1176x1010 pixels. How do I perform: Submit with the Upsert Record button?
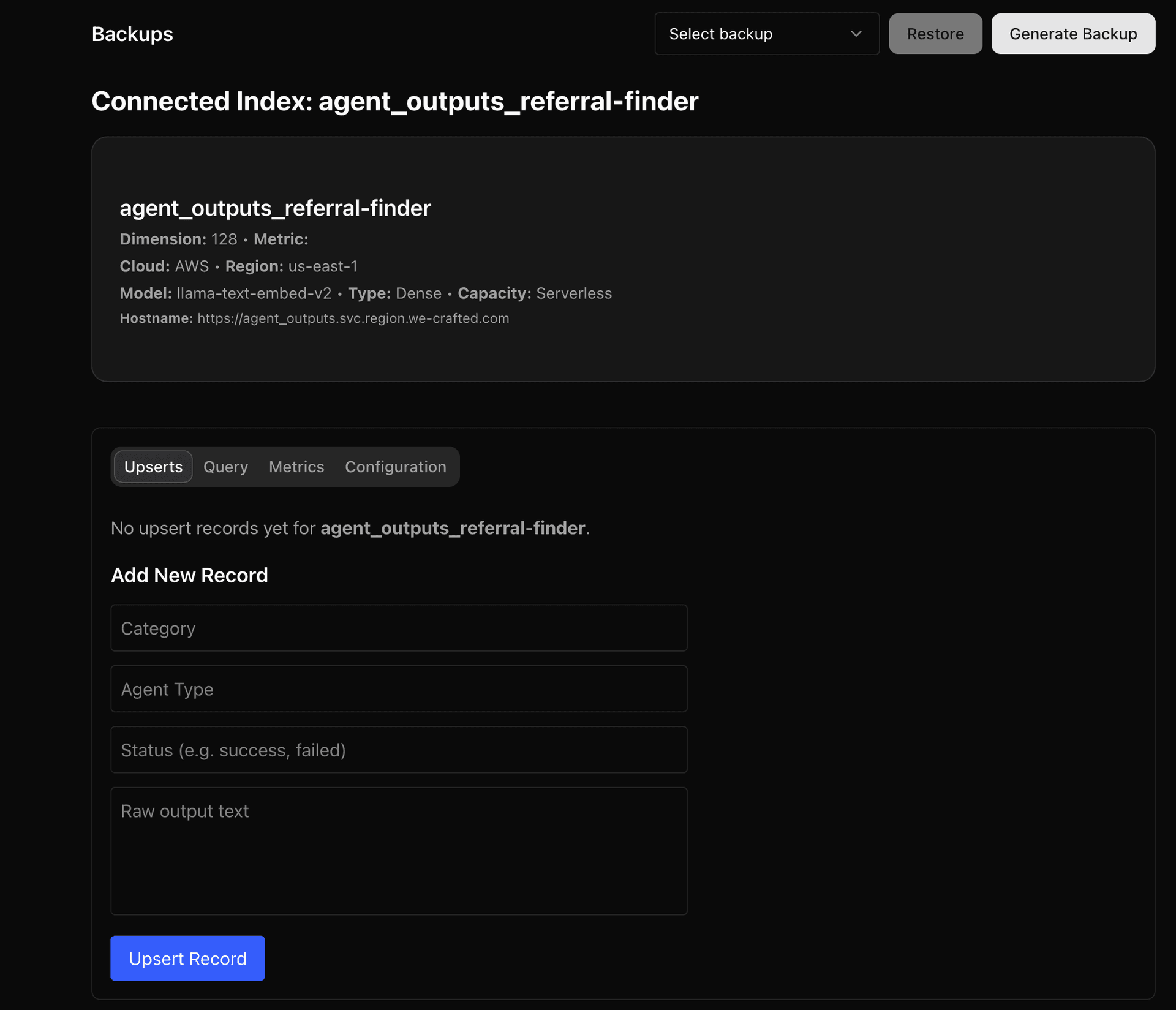pyautogui.click(x=187, y=958)
